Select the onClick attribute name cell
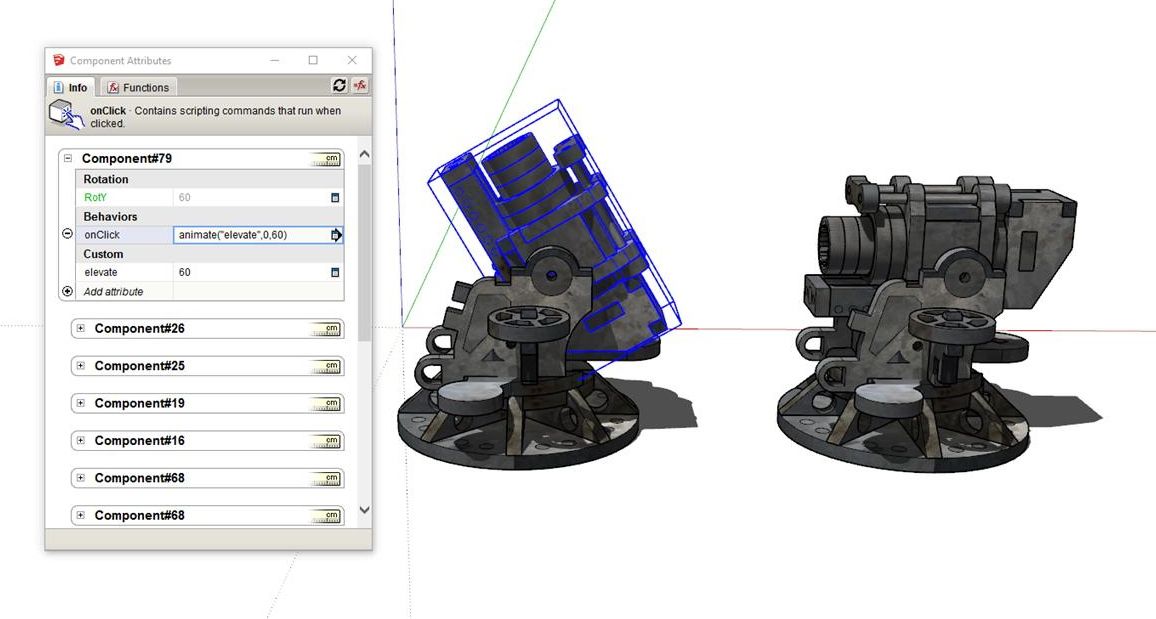Viewport: 1156px width, 619px height. click(125, 235)
